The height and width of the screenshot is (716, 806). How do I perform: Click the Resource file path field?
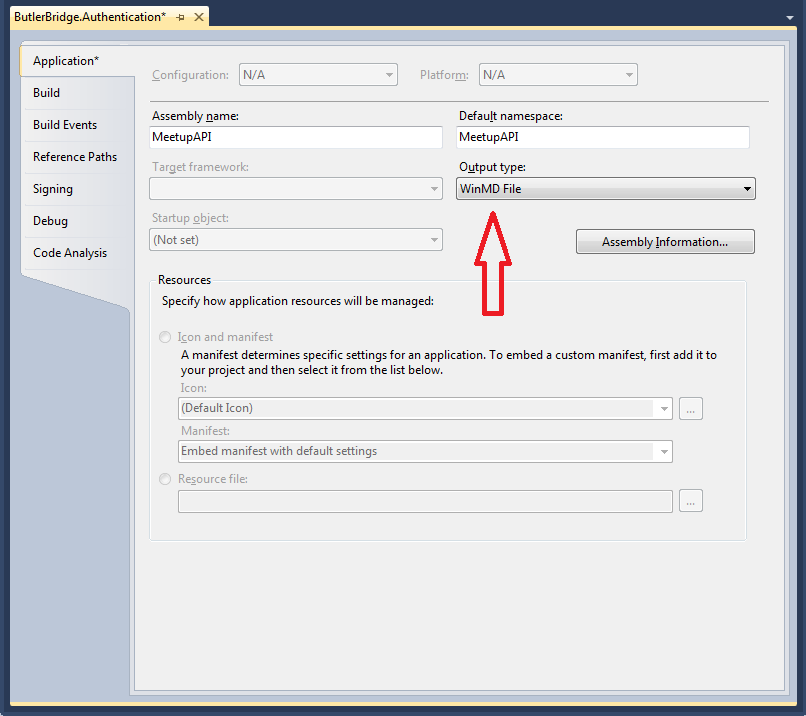coord(425,501)
